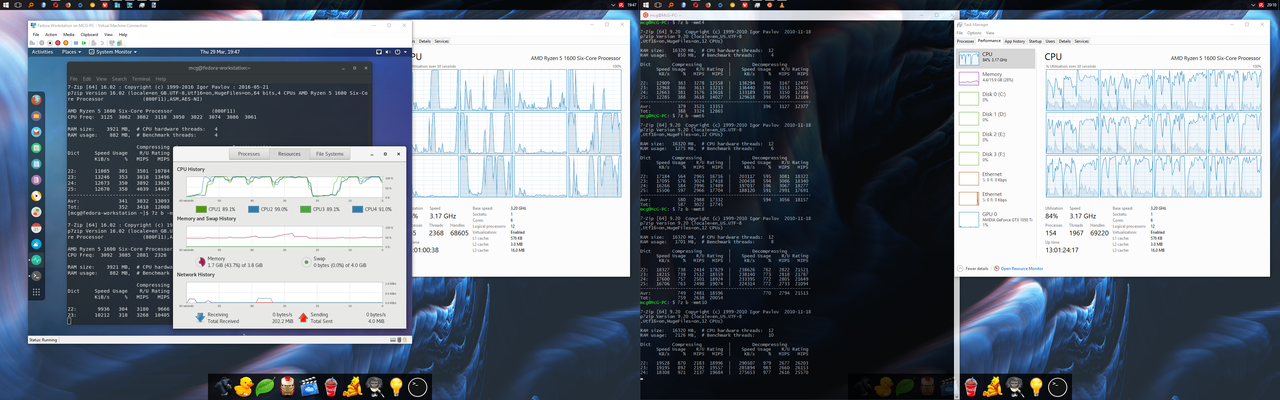Click the CPU3 color swatch
The width and height of the screenshot is (1280, 400).
point(305,209)
